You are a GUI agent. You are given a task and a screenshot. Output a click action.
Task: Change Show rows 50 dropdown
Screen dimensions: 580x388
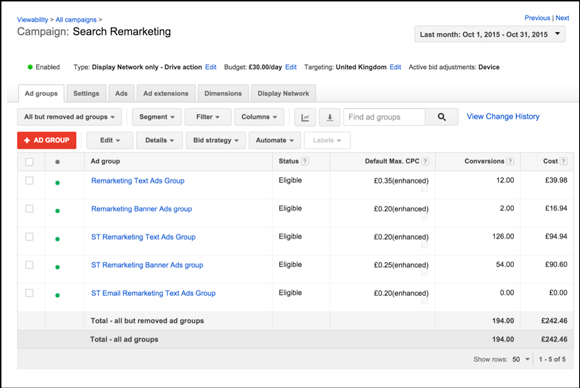(521, 359)
